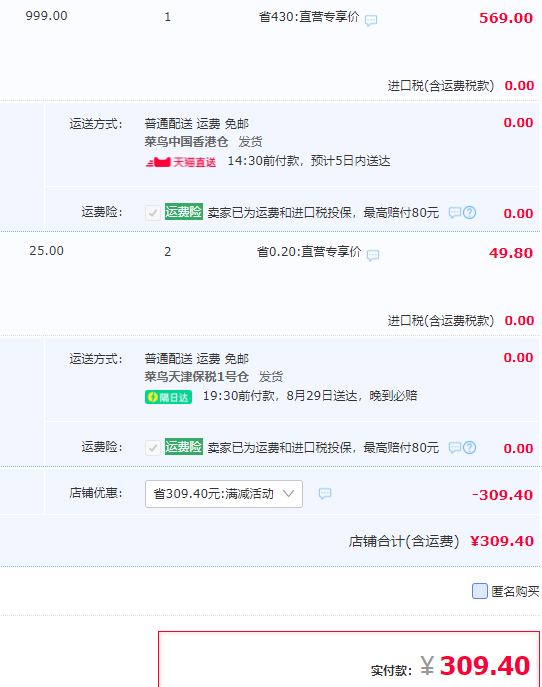Click the second green 运费险 label

pos(184,447)
